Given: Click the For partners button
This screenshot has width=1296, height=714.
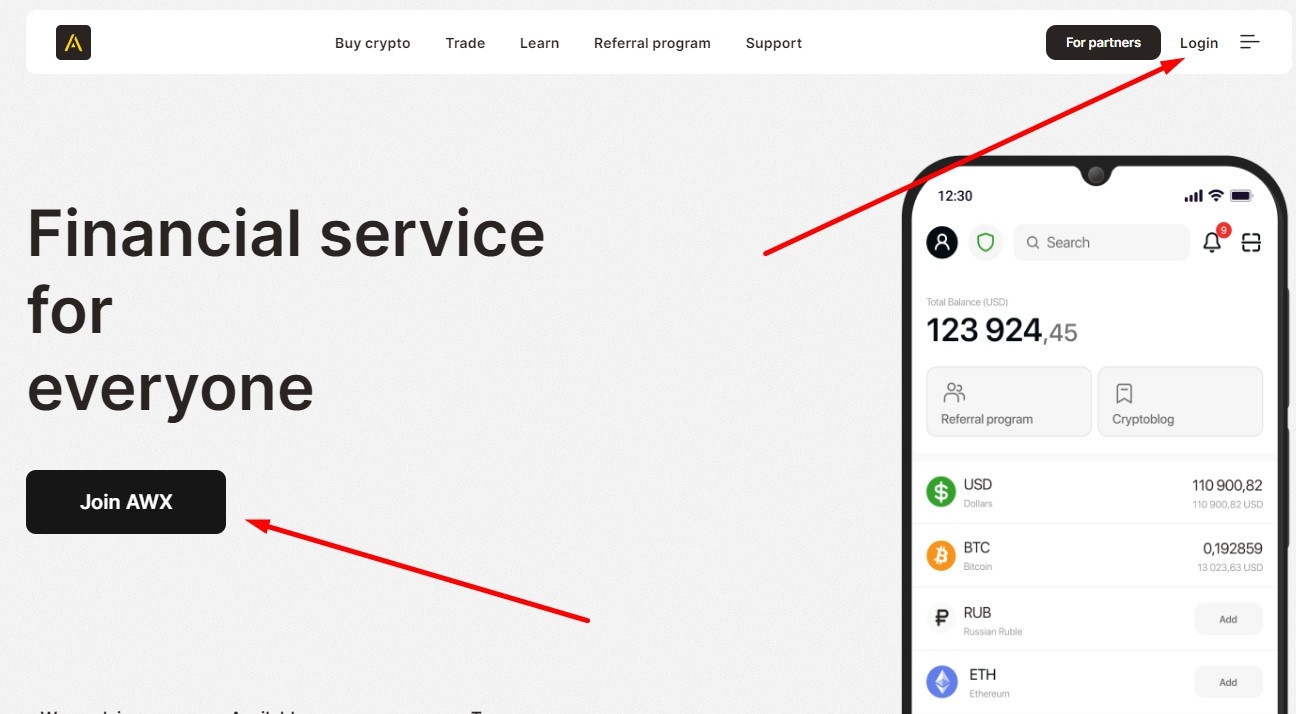Looking at the screenshot, I should tap(1103, 43).
